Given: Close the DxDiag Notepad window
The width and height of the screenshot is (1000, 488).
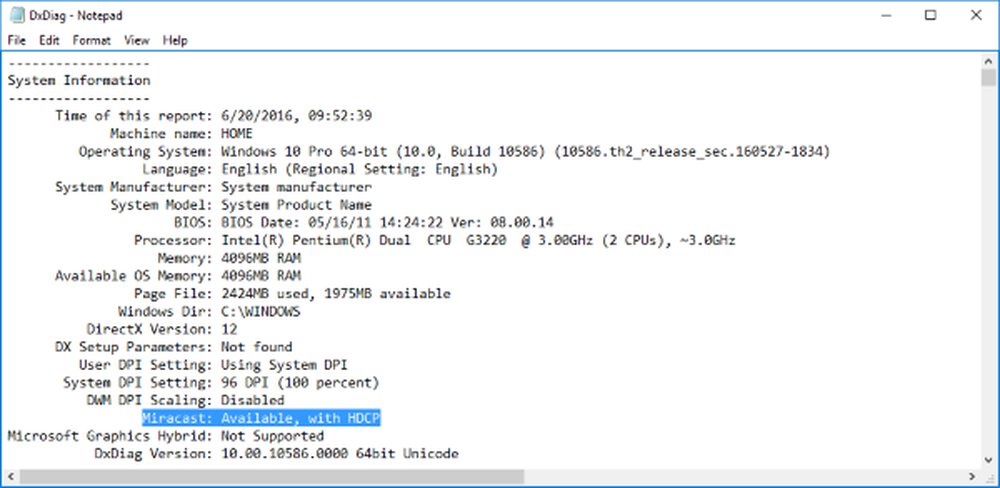Looking at the screenshot, I should tap(976, 15).
